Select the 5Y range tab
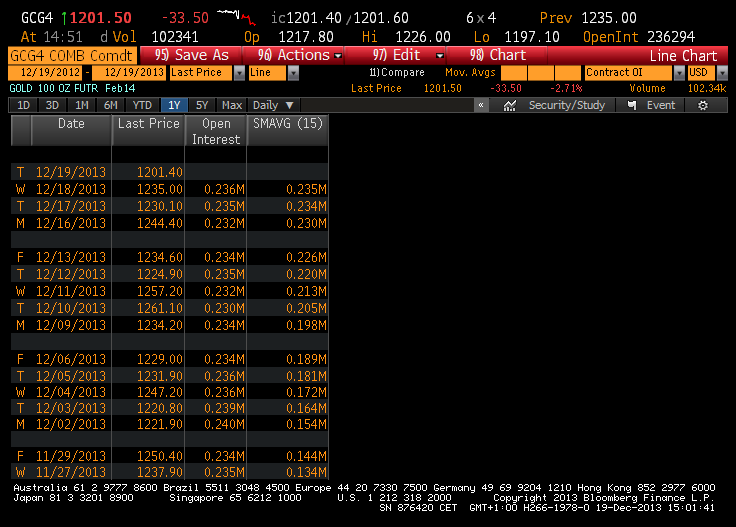 click(202, 105)
